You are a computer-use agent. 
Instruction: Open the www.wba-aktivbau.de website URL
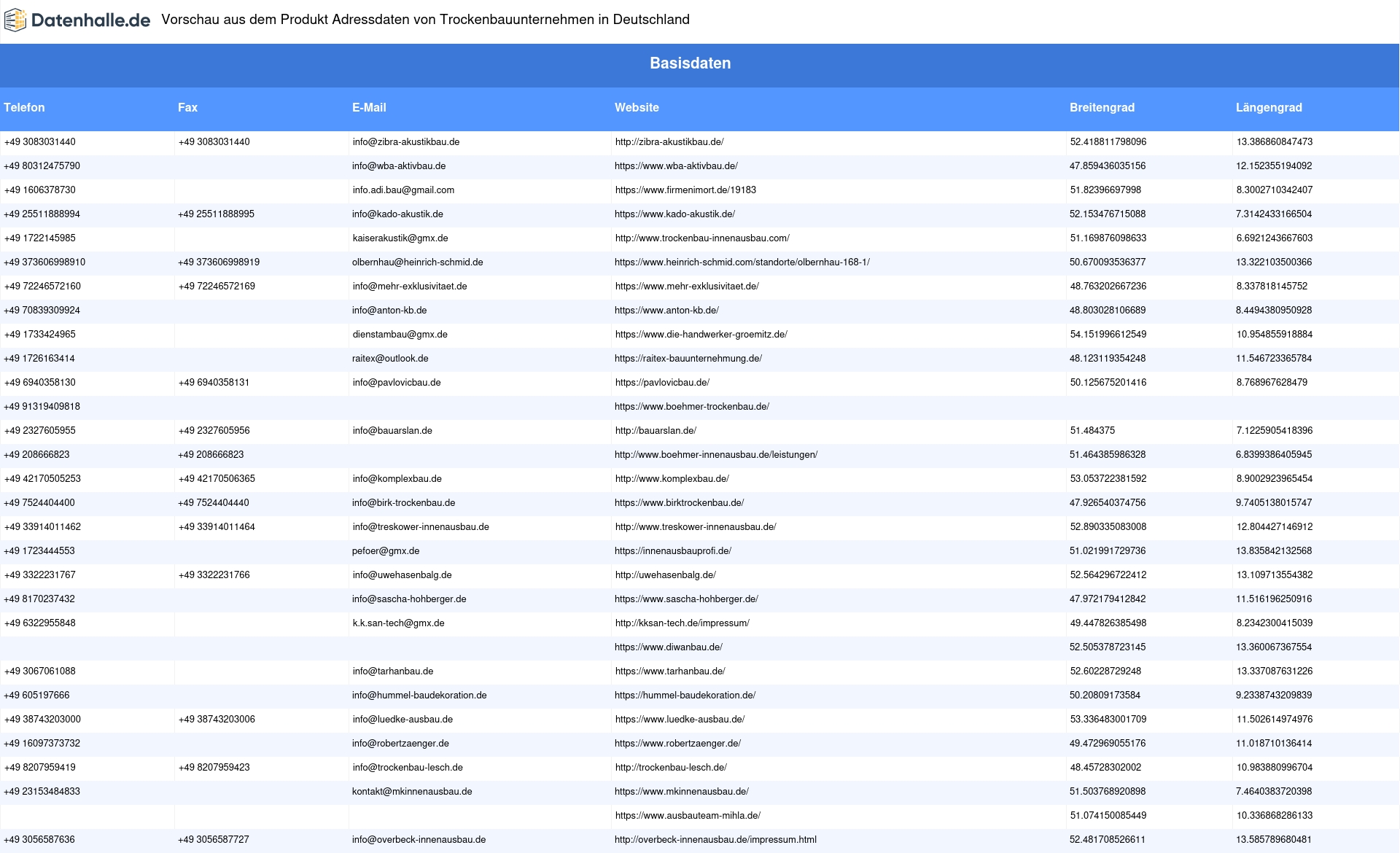676,166
